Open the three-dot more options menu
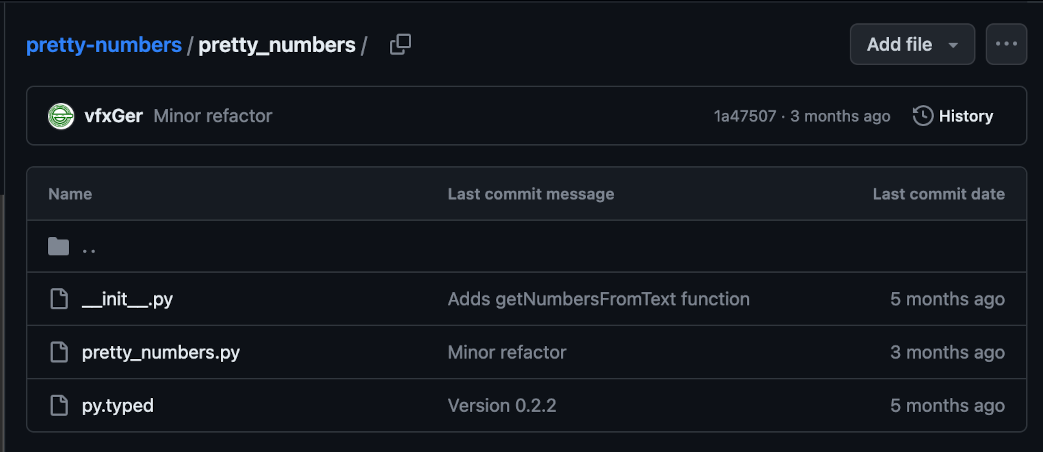Screen dimensions: 1043x452 (1006, 45)
